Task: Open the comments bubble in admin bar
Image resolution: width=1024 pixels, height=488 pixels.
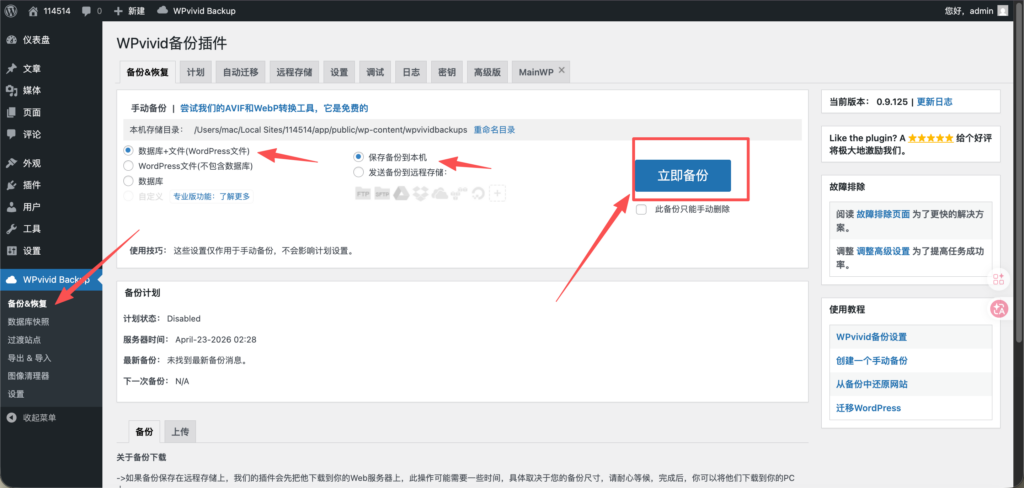Action: coord(92,10)
